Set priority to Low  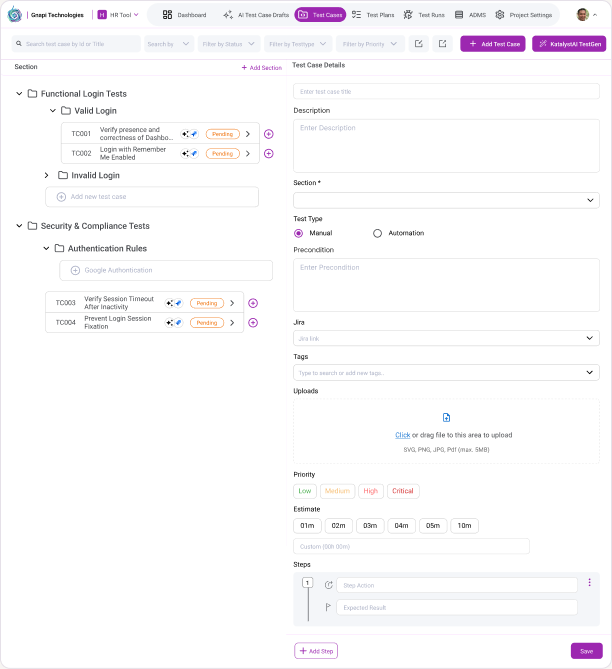click(305, 491)
